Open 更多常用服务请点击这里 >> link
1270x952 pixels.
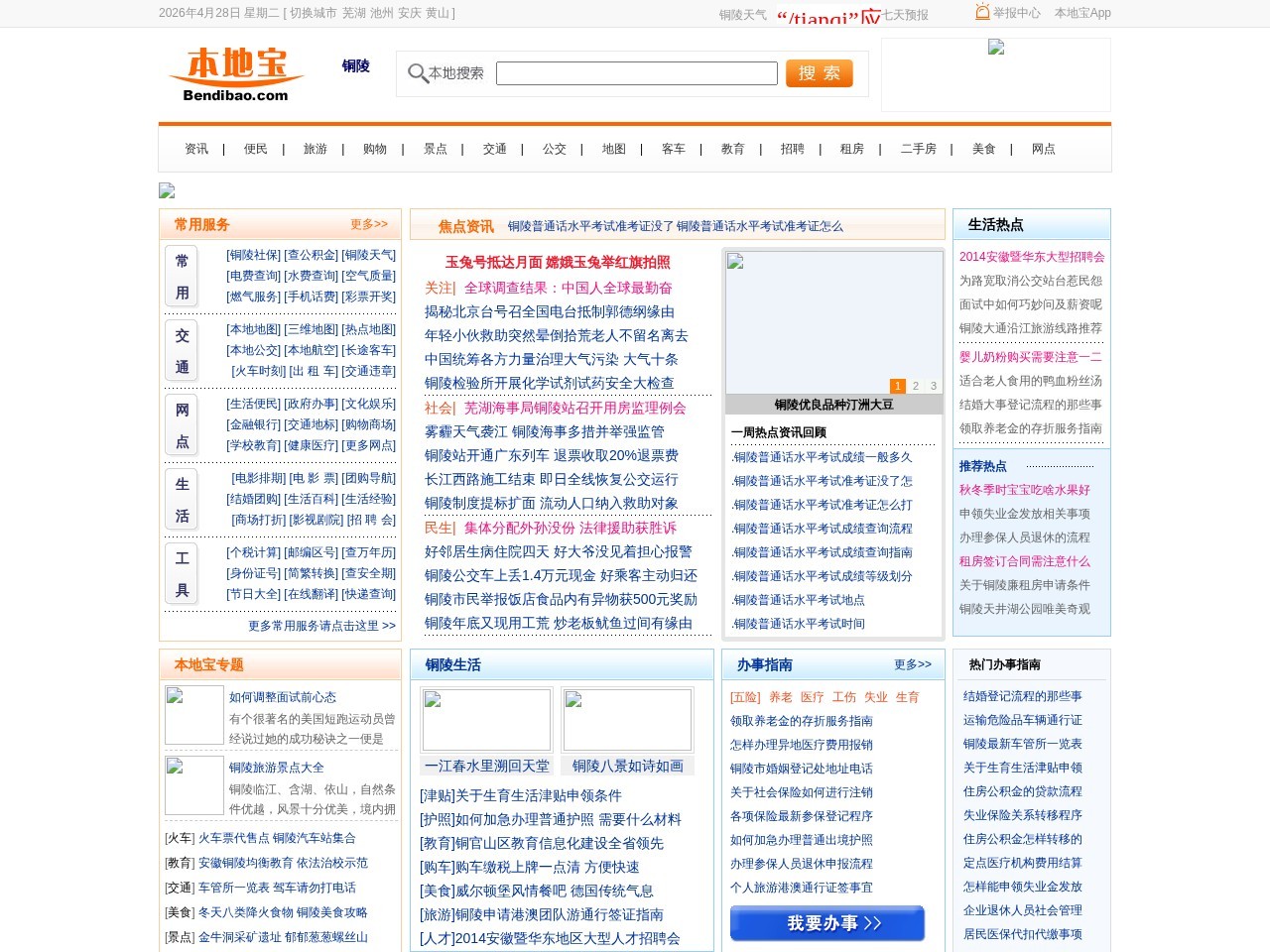(x=322, y=626)
